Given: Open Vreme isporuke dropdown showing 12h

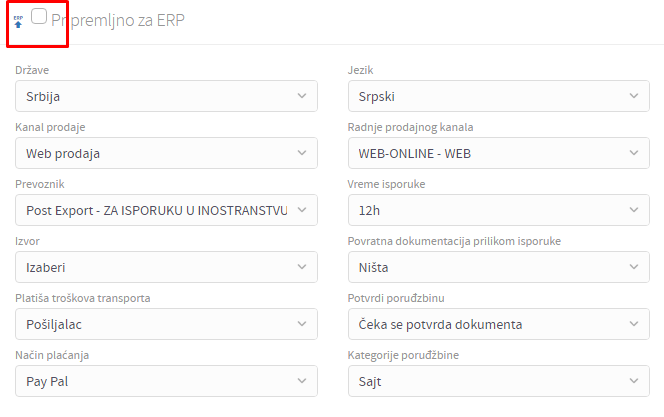Looking at the screenshot, I should point(498,210).
